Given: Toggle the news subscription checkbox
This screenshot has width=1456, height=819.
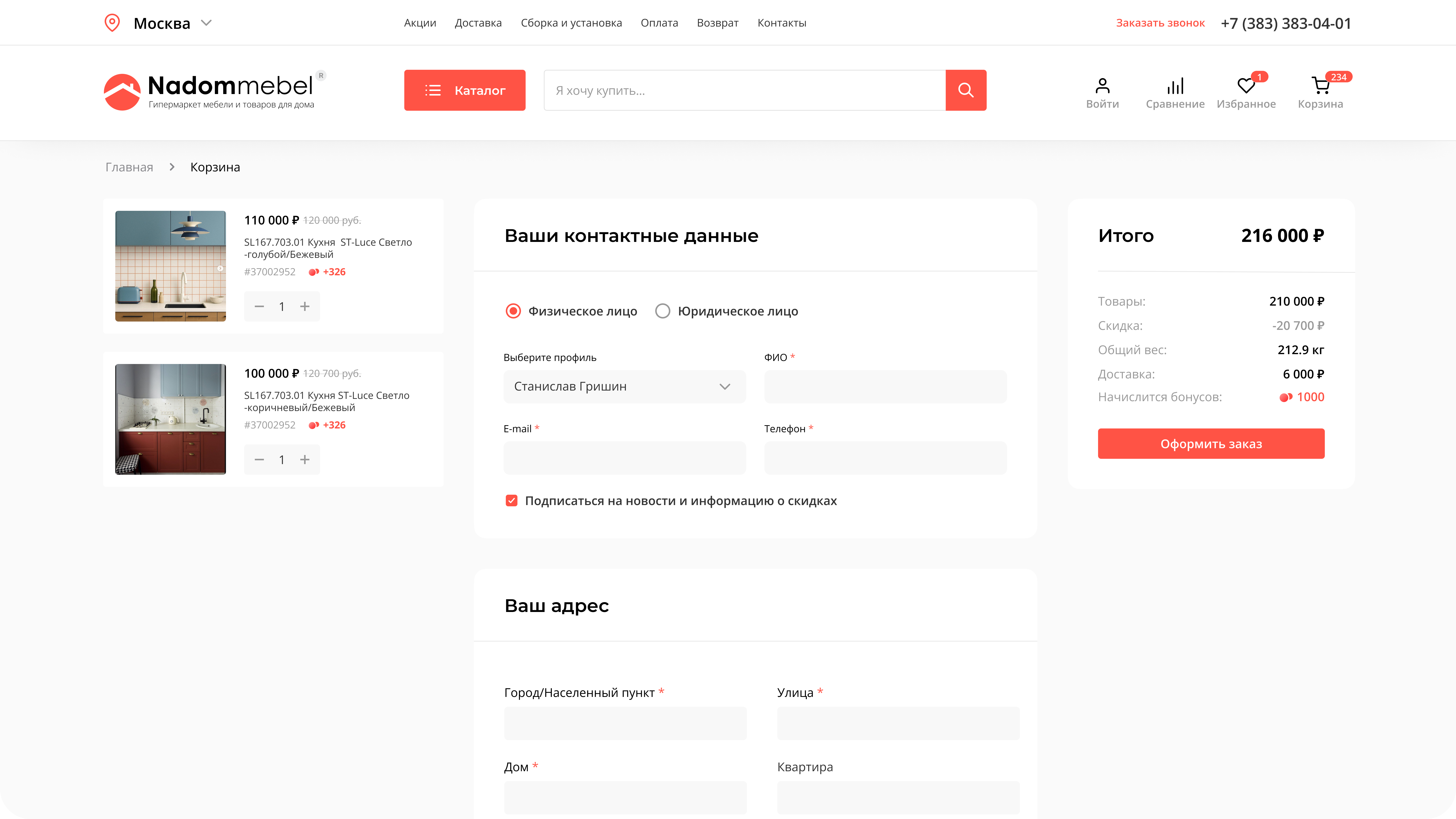Looking at the screenshot, I should [512, 501].
